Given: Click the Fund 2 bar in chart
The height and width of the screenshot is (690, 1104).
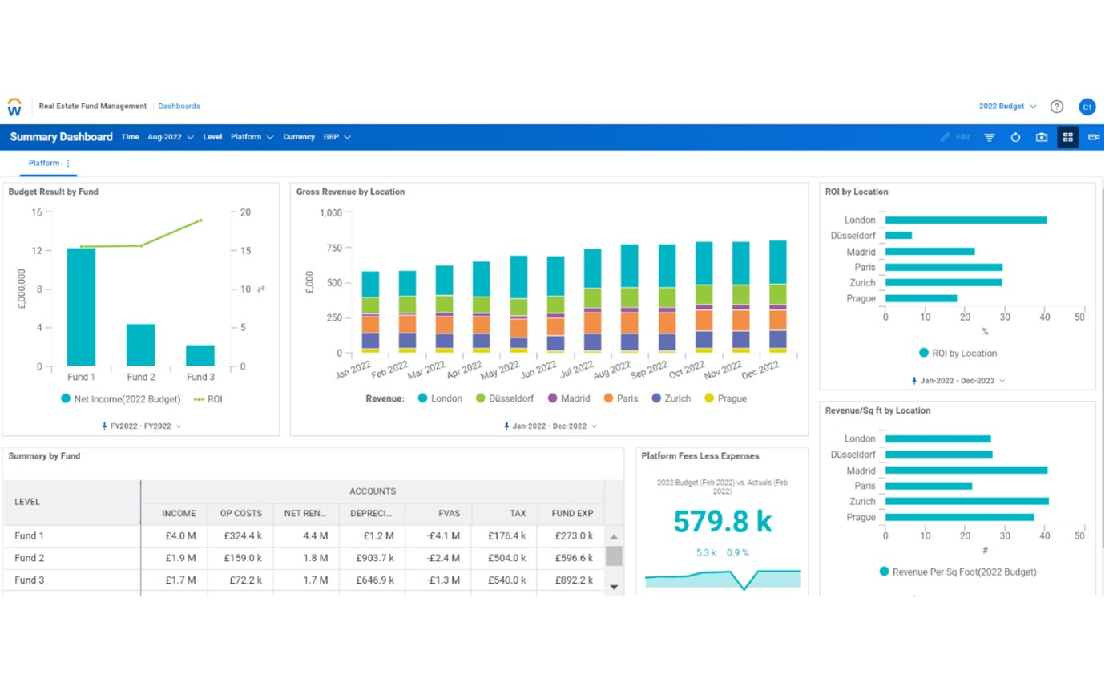Looking at the screenshot, I should click(141, 345).
